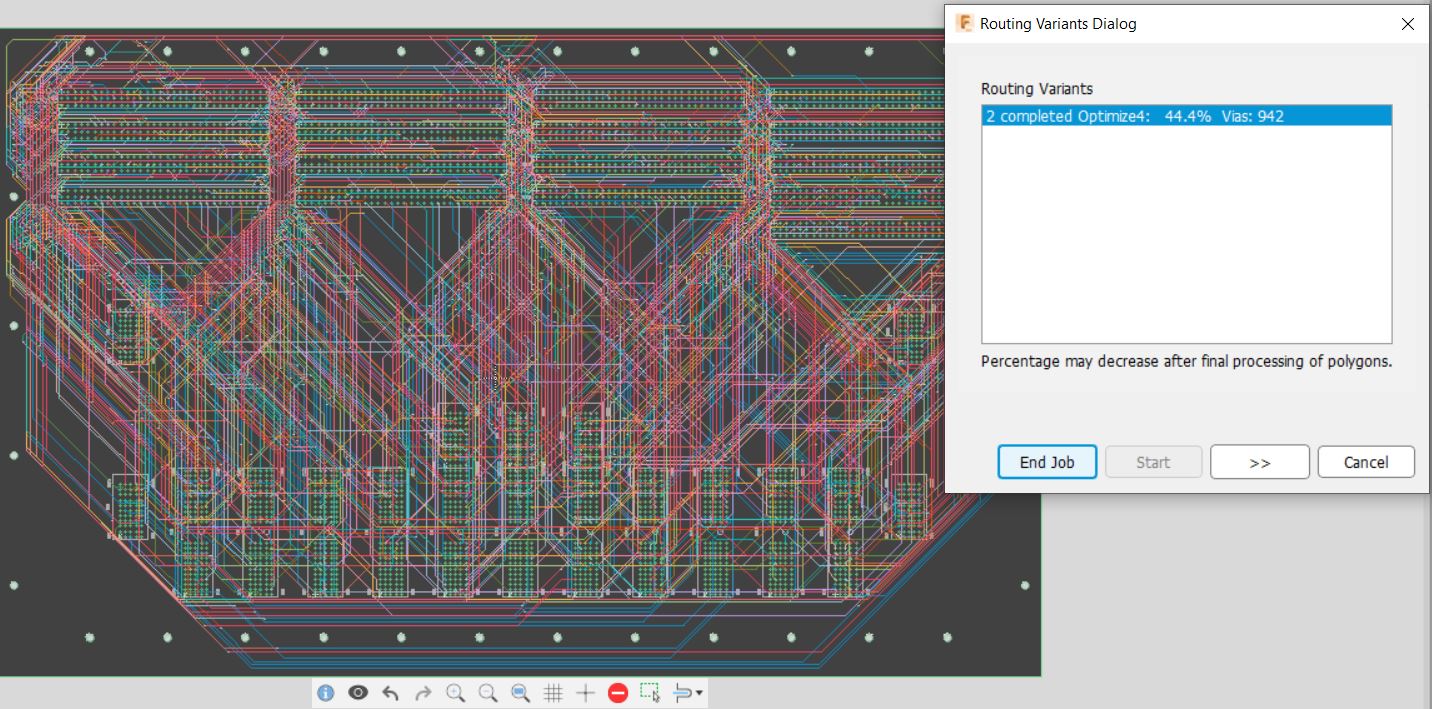Image resolution: width=1432 pixels, height=709 pixels.
Task: Zoom in using the magnifier plus icon
Action: [x=456, y=691]
